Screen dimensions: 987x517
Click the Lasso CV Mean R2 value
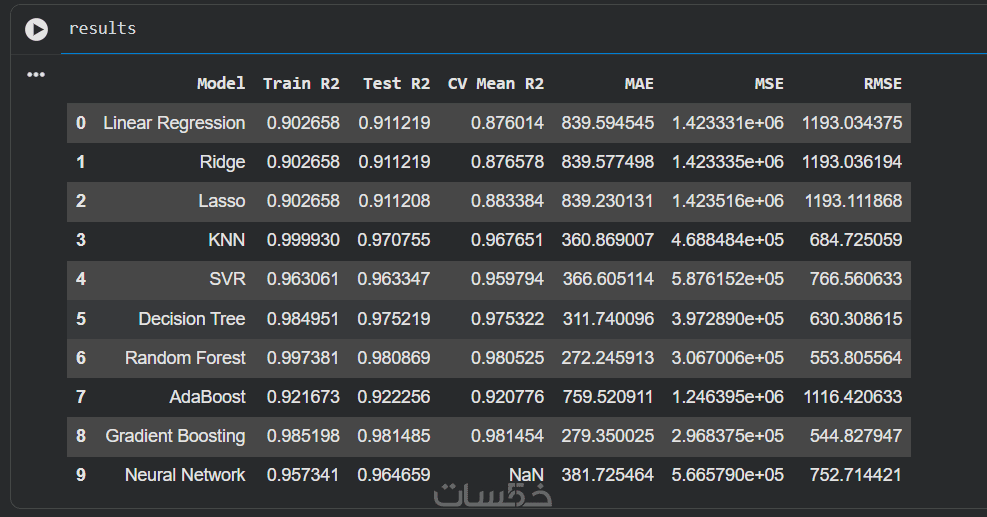click(x=507, y=201)
